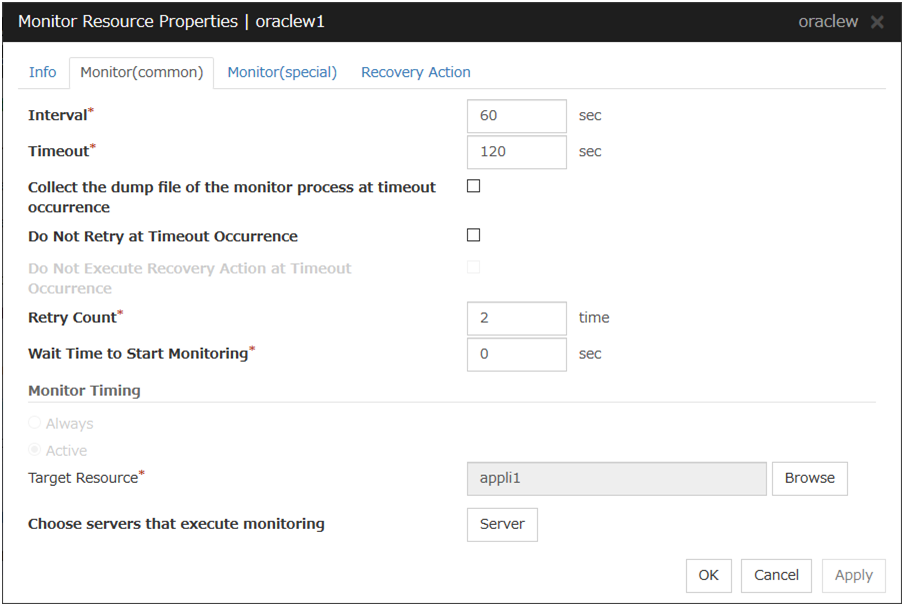Click the Retry Count field
The width and height of the screenshot is (904, 606).
(x=516, y=318)
